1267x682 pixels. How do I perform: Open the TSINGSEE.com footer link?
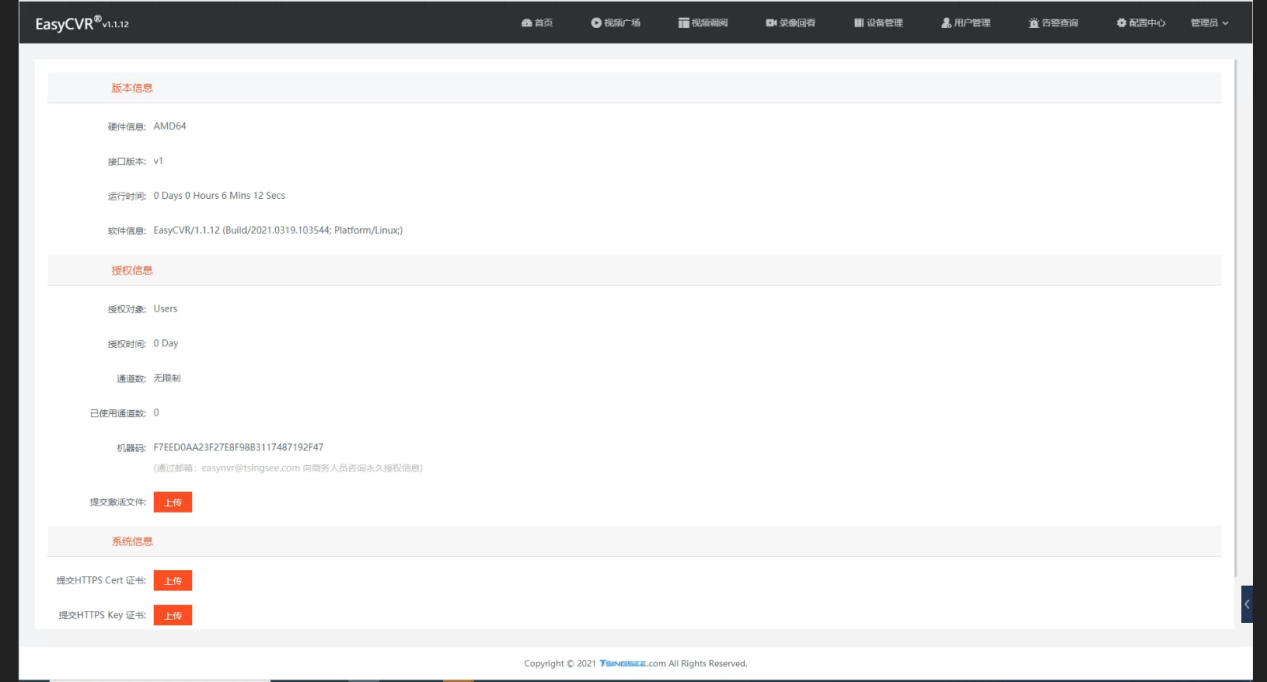point(633,663)
